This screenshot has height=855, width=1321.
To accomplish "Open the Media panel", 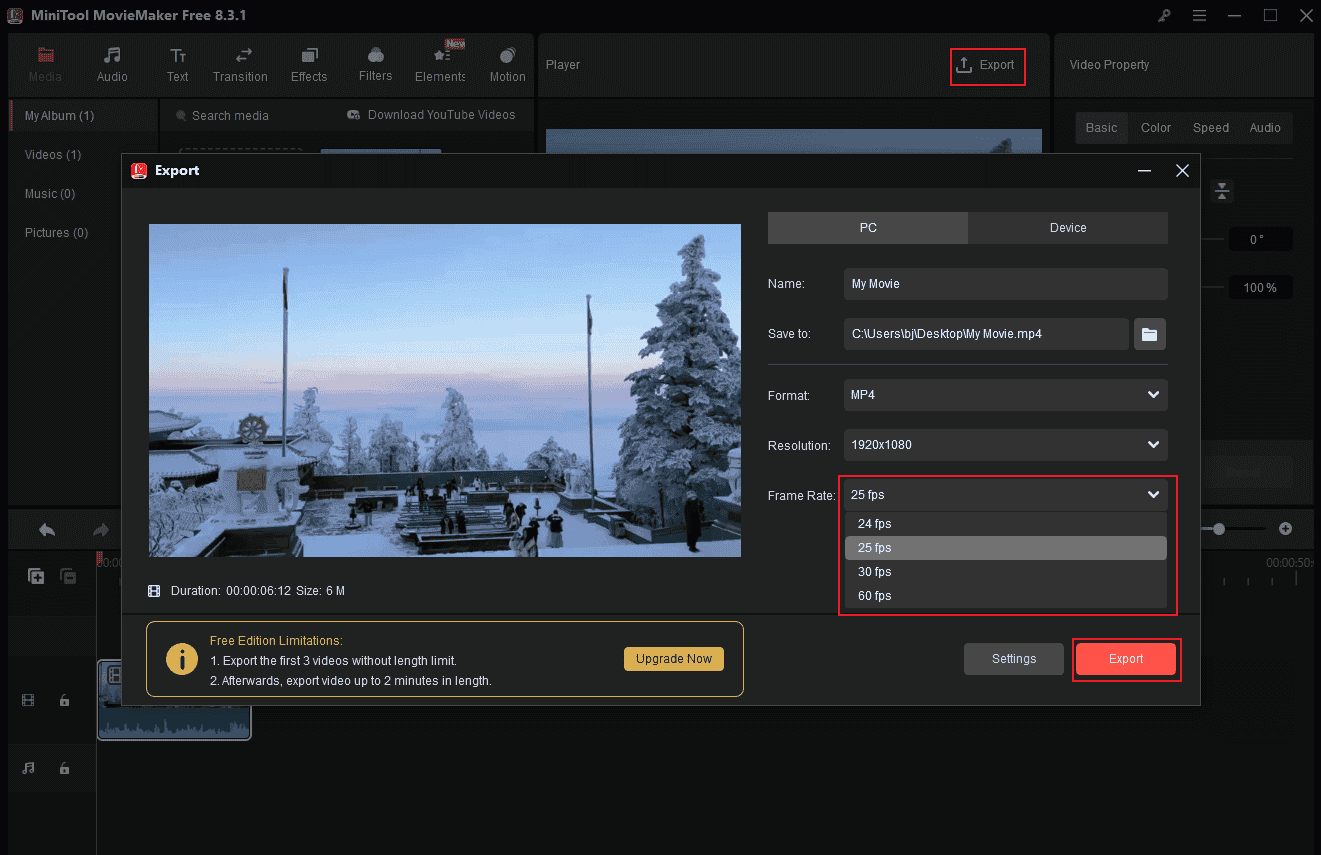I will pos(45,63).
